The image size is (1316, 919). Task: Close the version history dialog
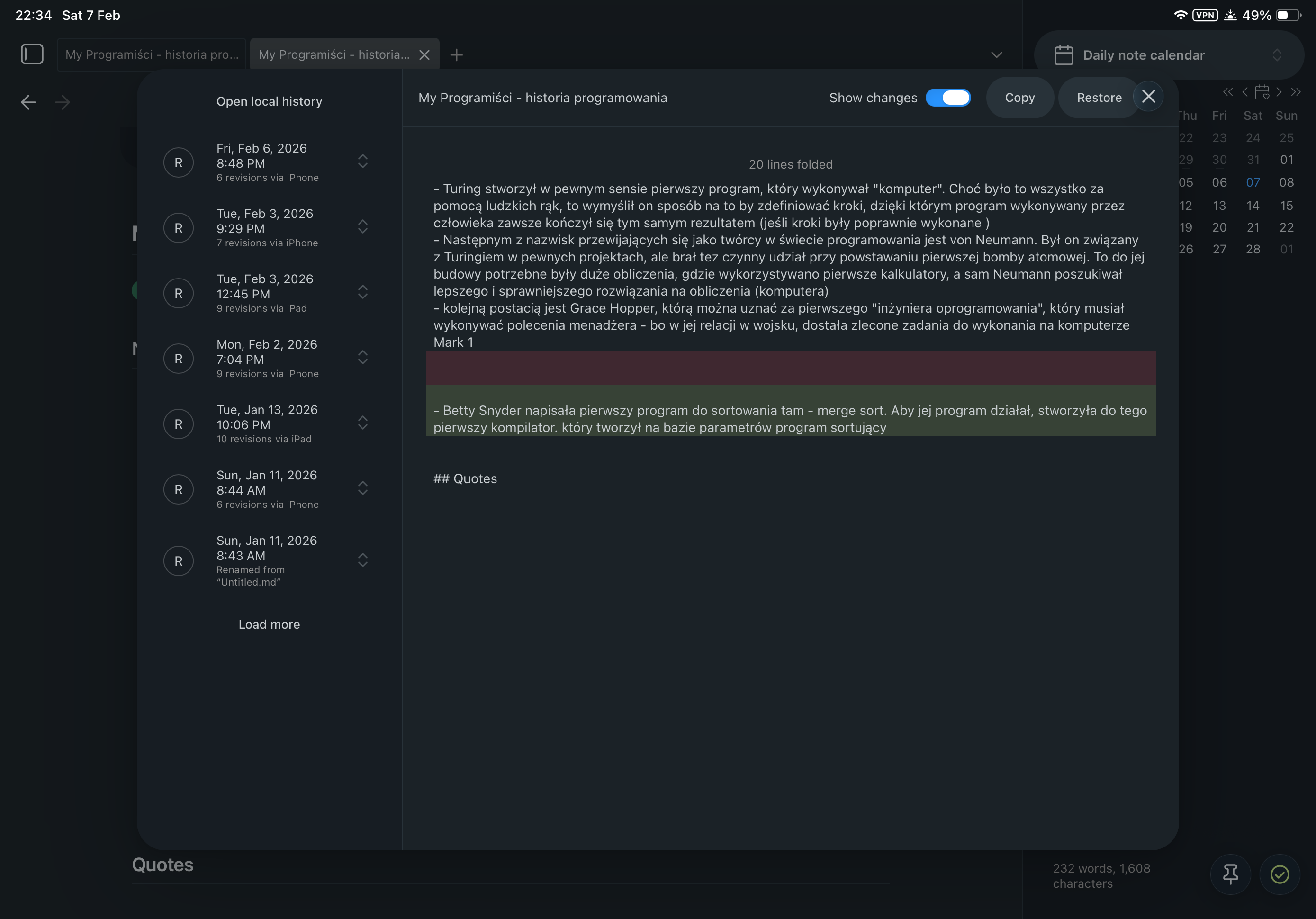pyautogui.click(x=1148, y=96)
